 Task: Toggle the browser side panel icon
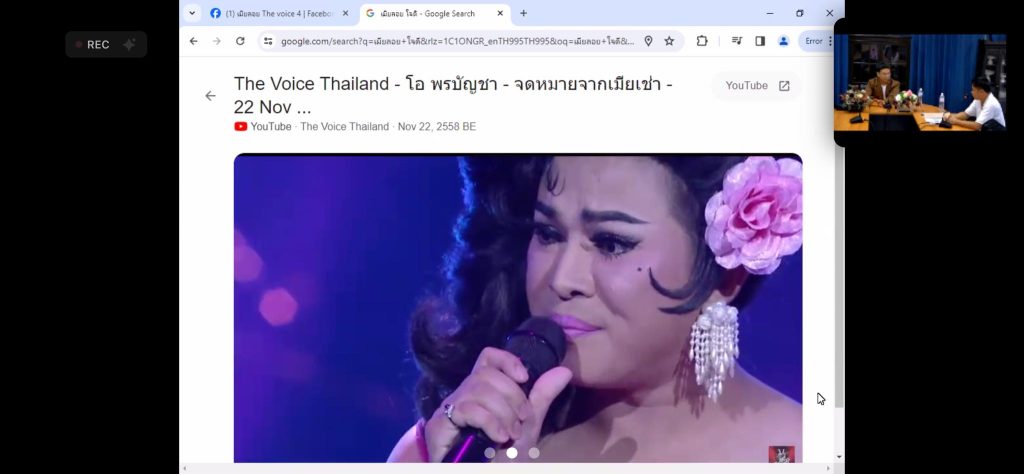click(760, 41)
